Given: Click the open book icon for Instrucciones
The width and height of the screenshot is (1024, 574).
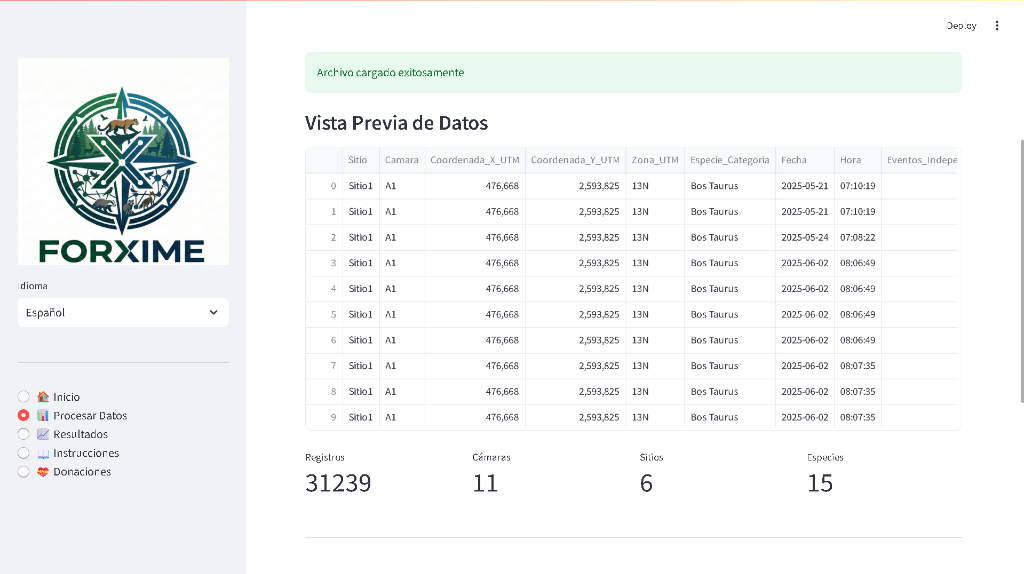Looking at the screenshot, I should (x=43, y=453).
